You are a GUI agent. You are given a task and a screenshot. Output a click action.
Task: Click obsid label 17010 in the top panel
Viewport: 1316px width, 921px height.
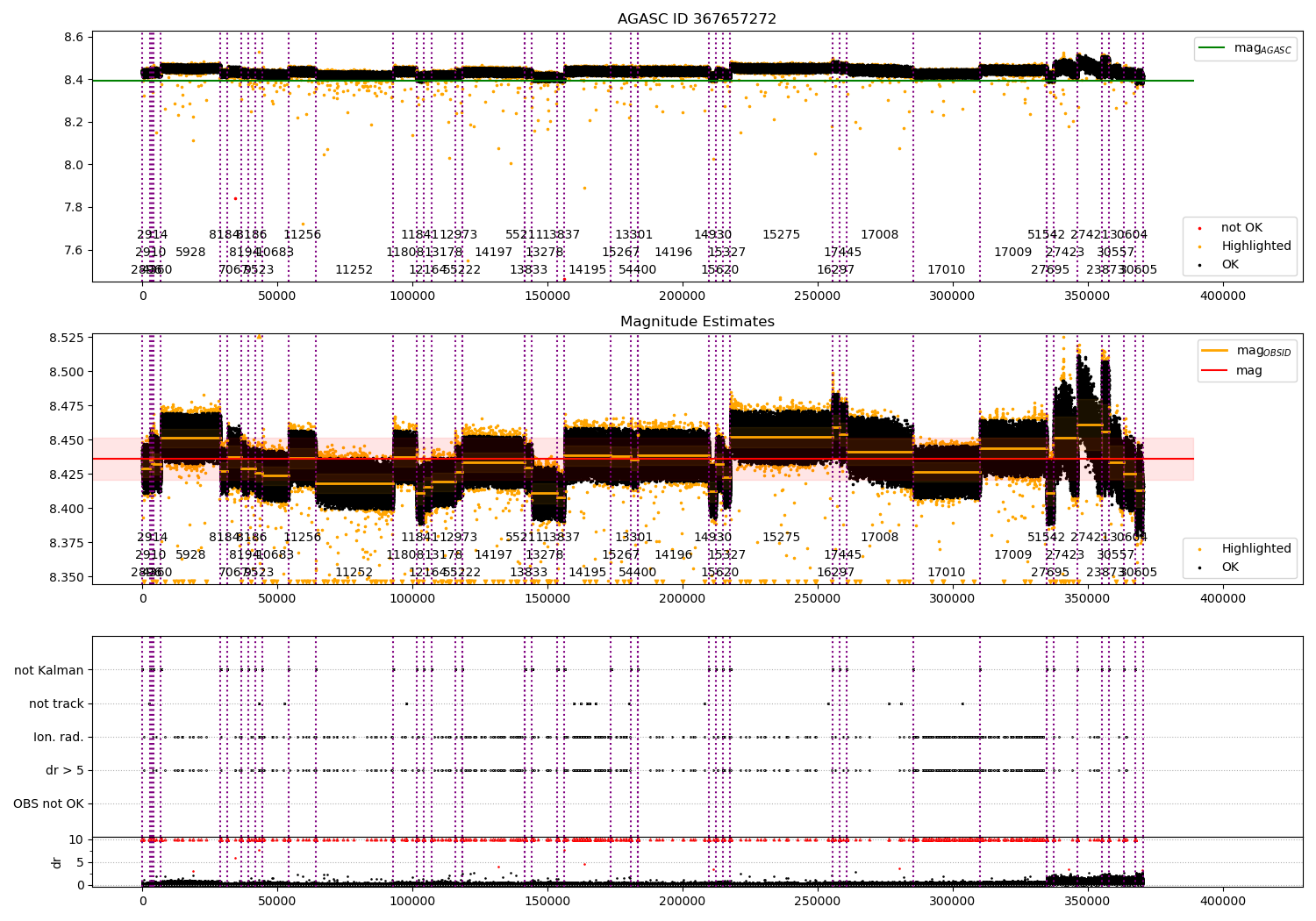[947, 270]
